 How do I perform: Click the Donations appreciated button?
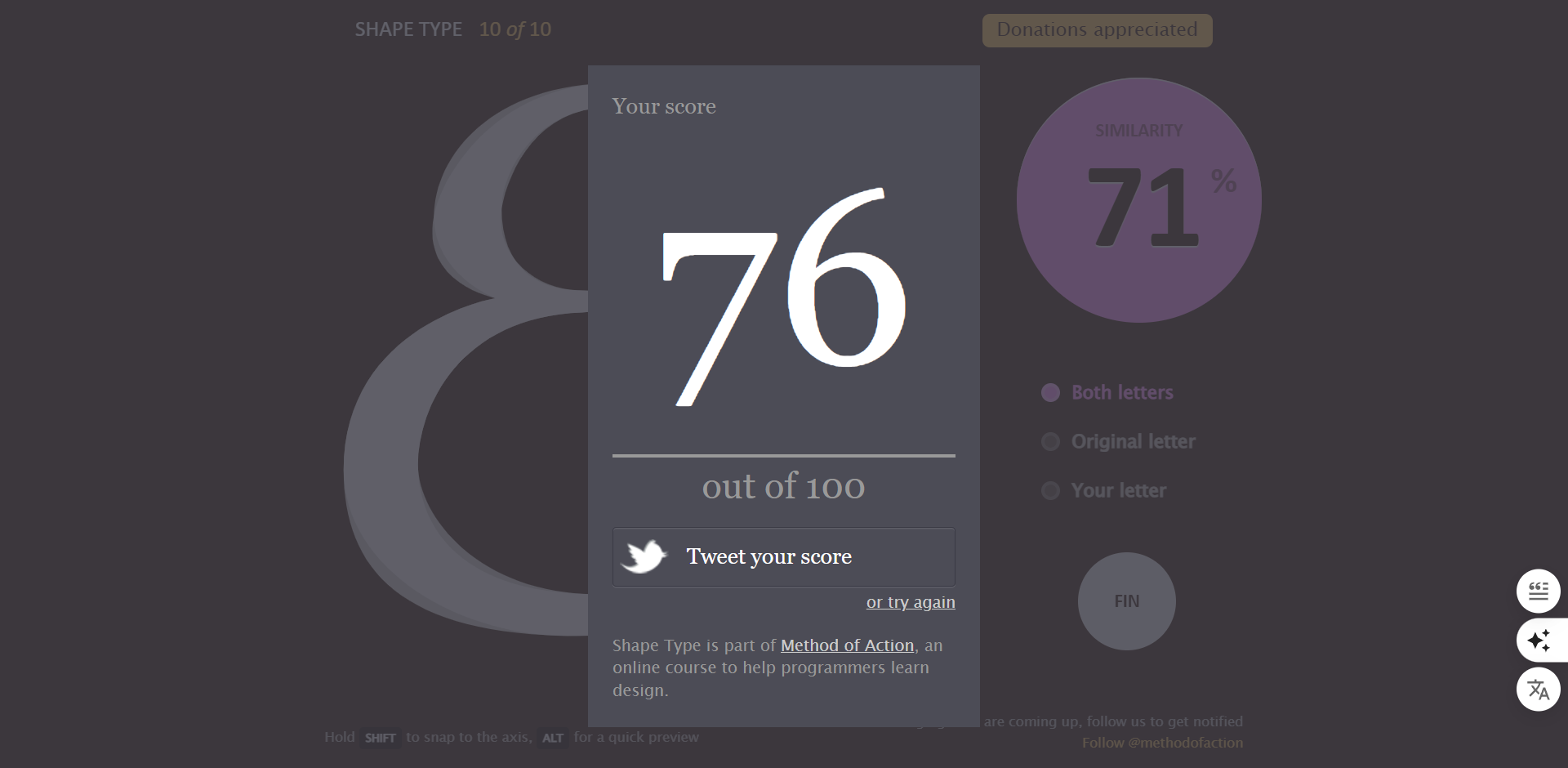(1097, 30)
